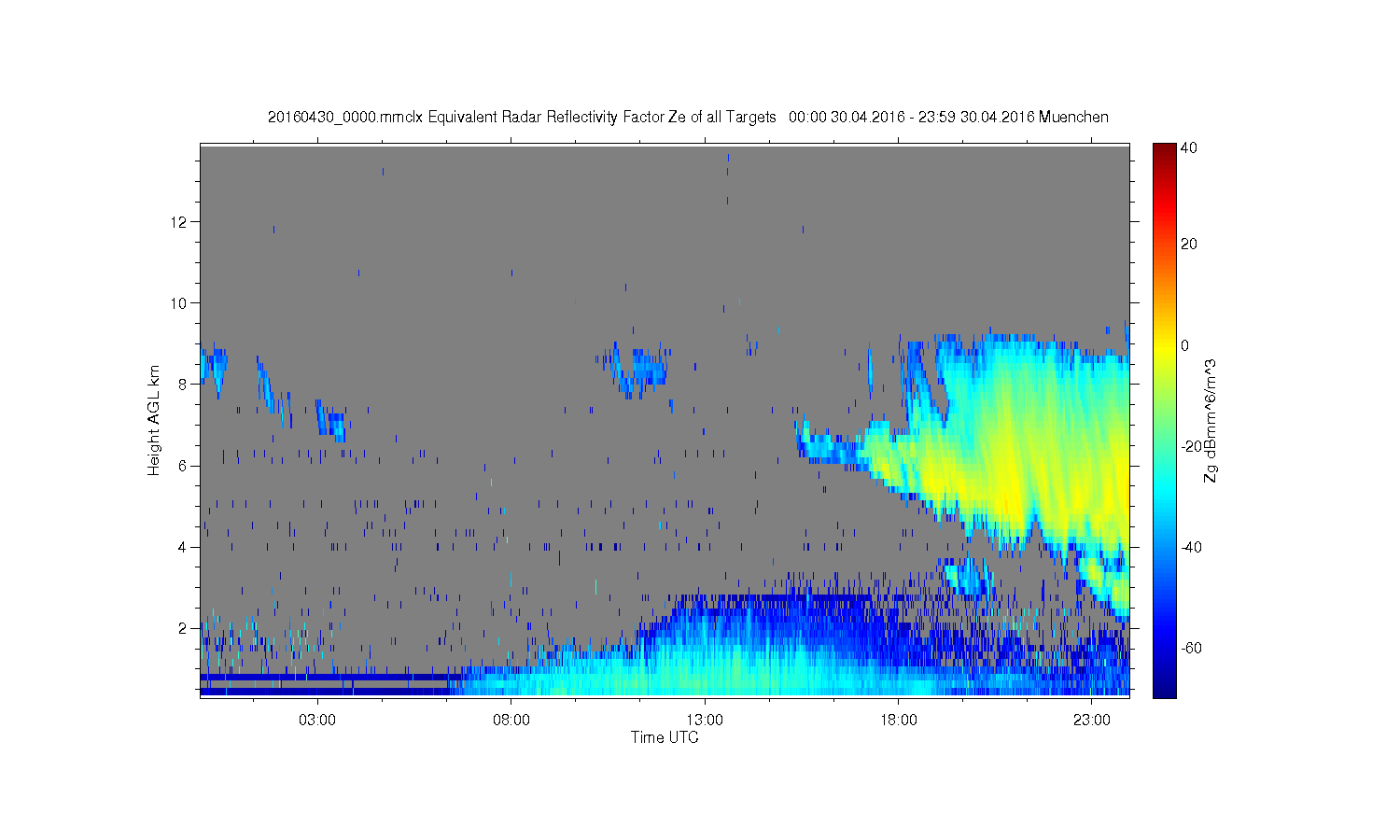Click the colorbar tick label "-60"
The height and width of the screenshot is (840, 1400).
pyautogui.click(x=1191, y=648)
